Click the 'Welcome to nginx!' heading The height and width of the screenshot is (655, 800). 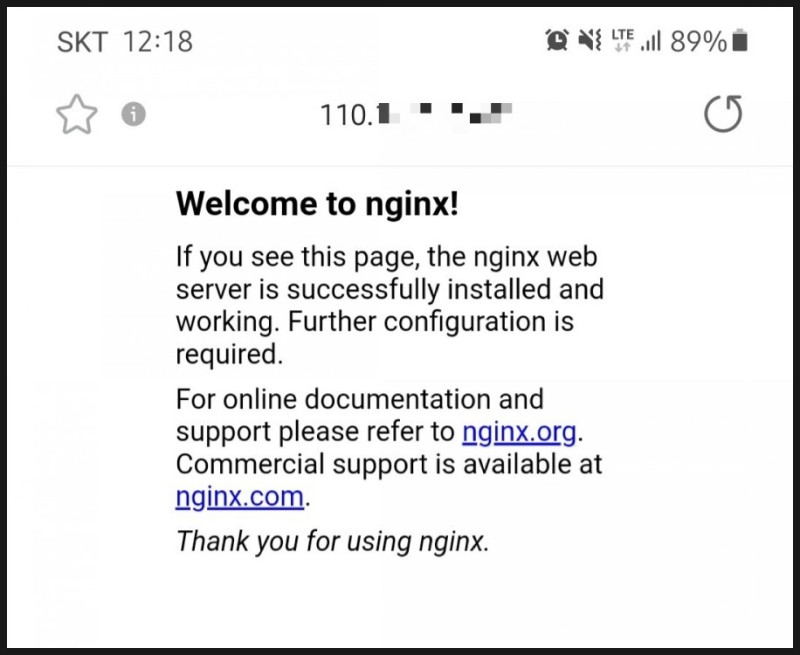coord(317,204)
